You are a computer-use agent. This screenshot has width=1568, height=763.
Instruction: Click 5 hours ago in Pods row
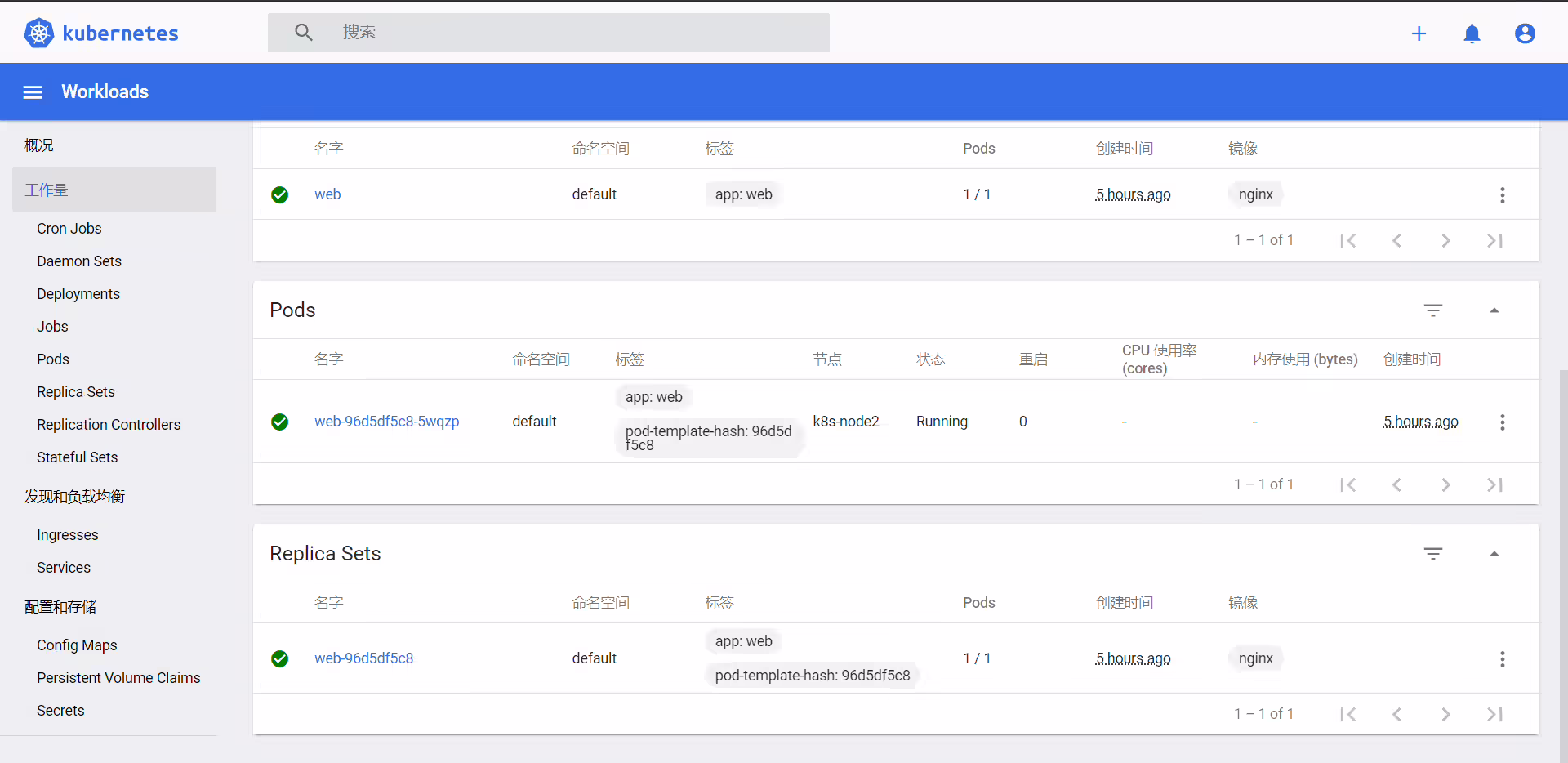pos(1420,422)
